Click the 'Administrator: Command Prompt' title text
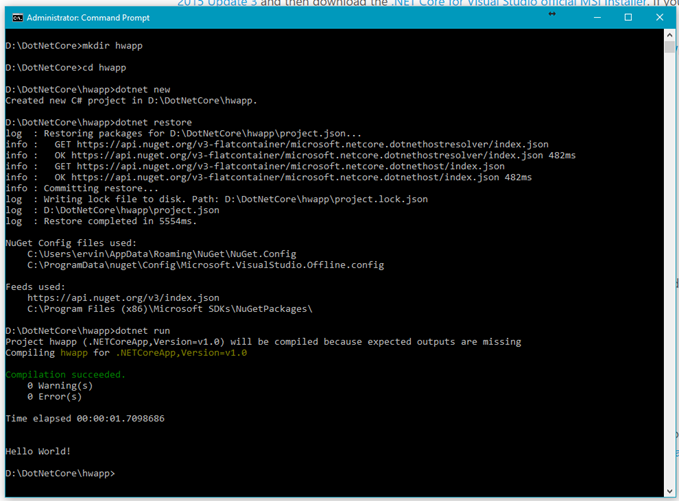 point(88,18)
